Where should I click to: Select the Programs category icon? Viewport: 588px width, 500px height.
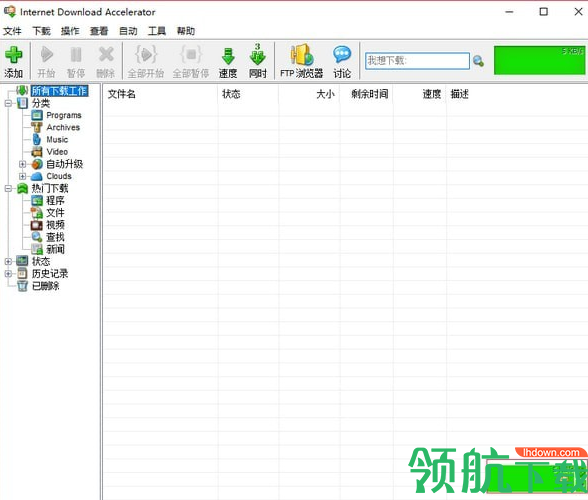(37, 115)
